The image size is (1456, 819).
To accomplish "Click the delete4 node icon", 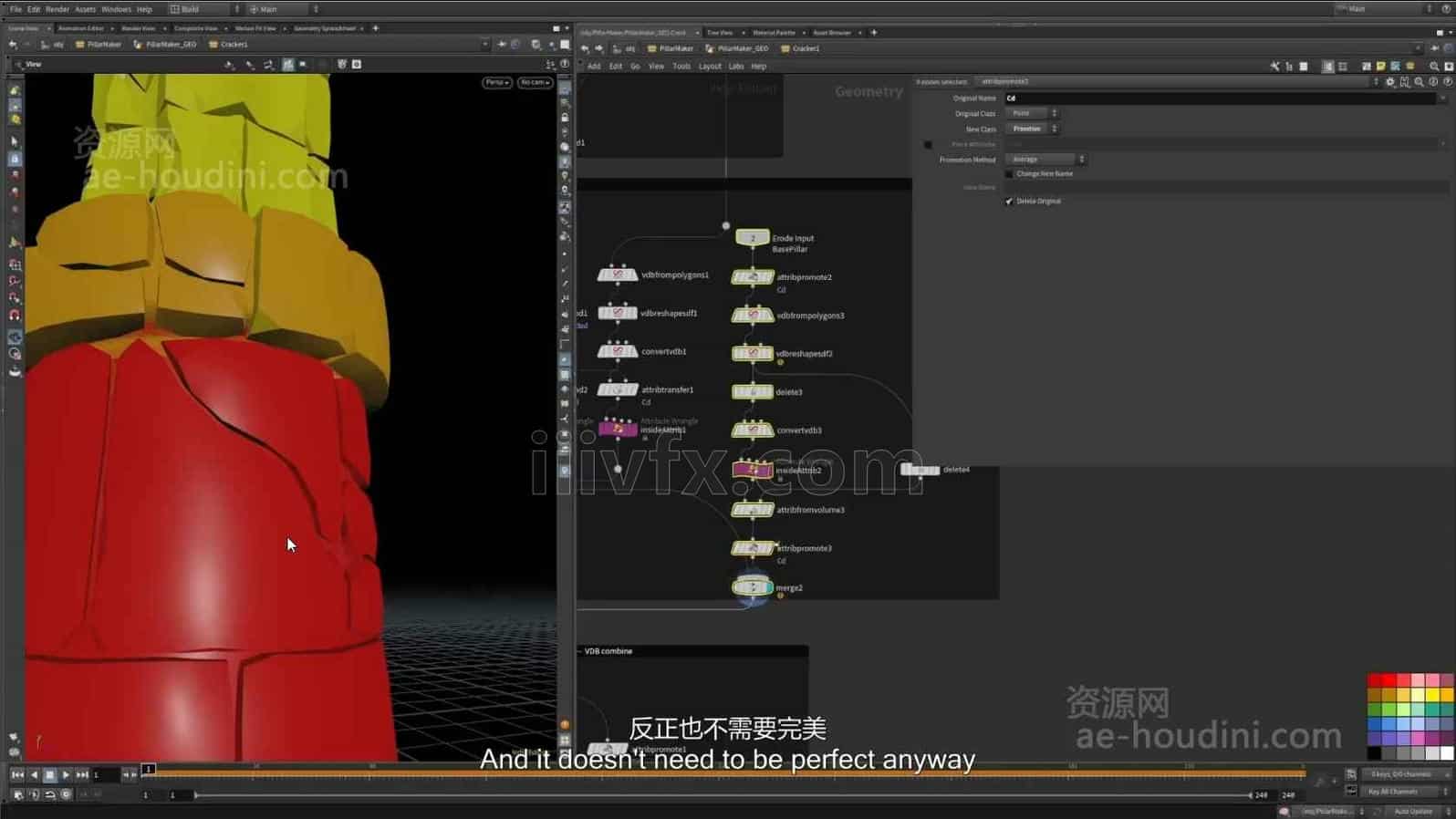I will 920,470.
